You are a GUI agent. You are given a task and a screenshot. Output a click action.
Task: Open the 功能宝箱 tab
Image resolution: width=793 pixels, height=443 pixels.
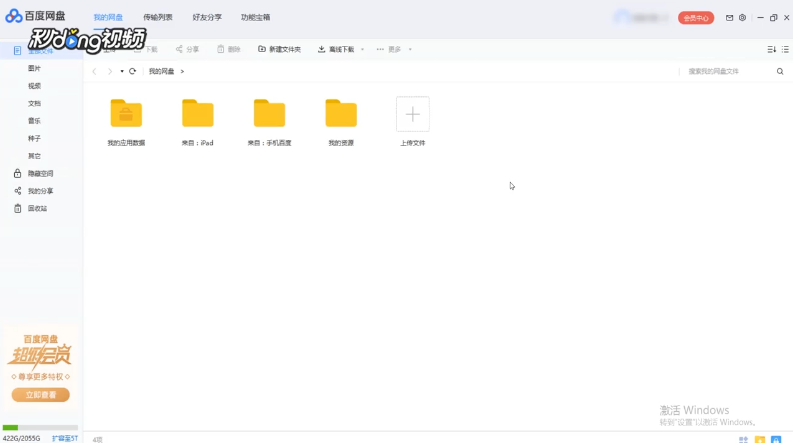255,17
